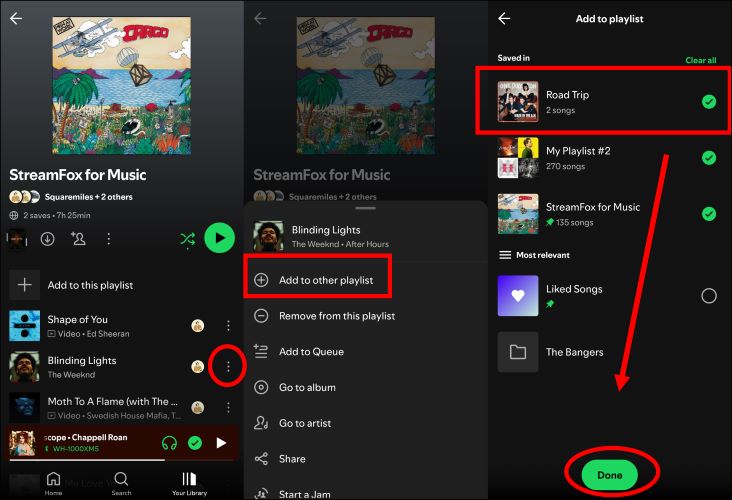The width and height of the screenshot is (732, 500).
Task: Tap Road Trip playlist cover
Action: 518,101
